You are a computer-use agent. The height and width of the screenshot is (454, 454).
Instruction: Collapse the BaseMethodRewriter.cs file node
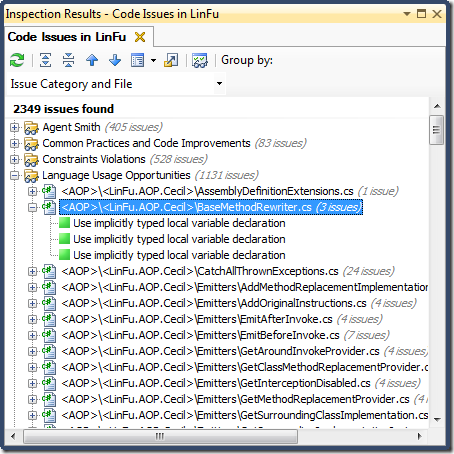32,207
